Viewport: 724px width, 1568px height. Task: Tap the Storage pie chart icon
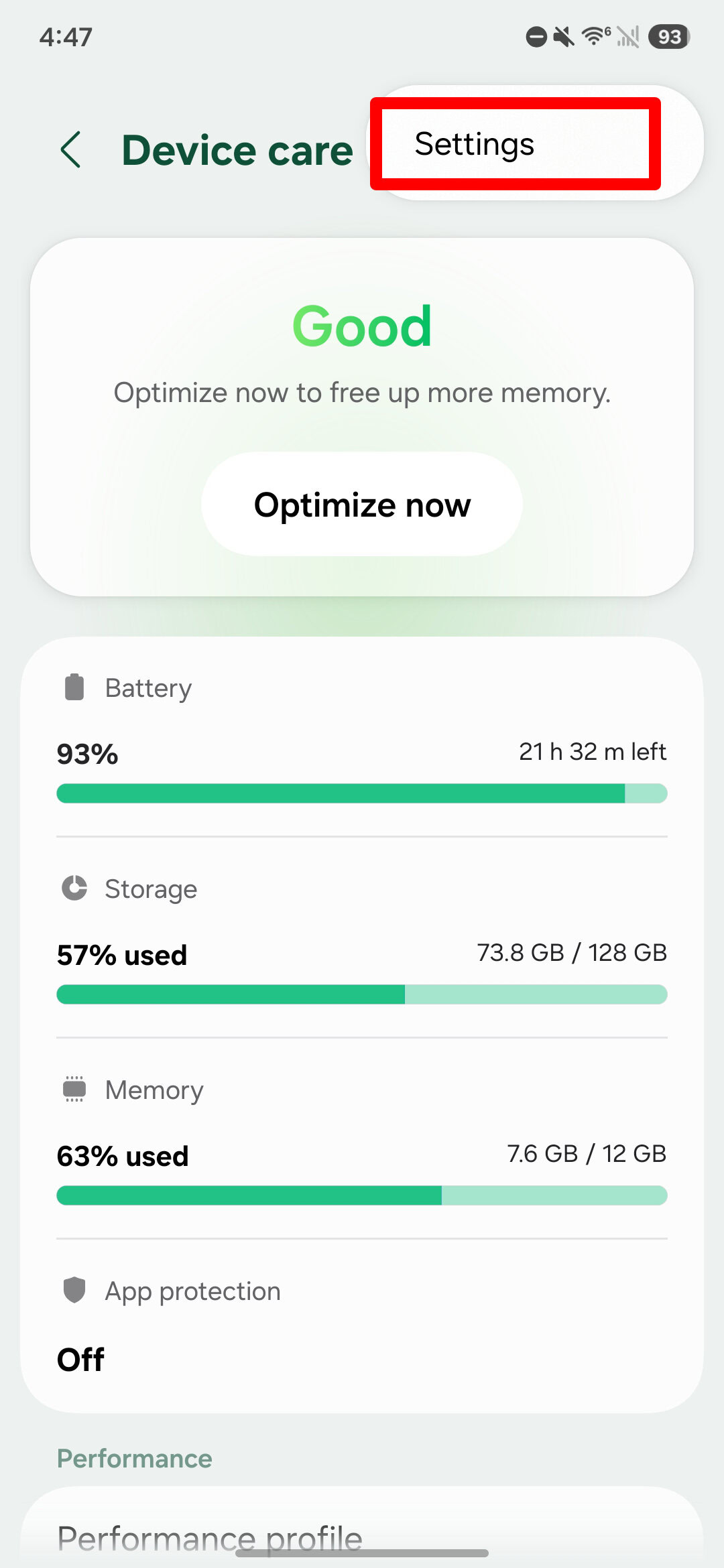coord(74,889)
